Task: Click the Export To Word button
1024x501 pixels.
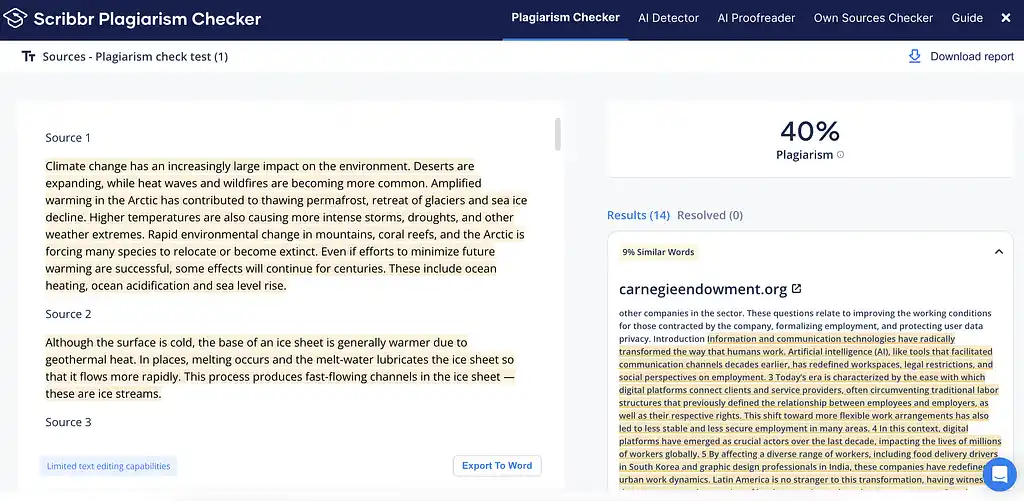Action: tap(497, 466)
